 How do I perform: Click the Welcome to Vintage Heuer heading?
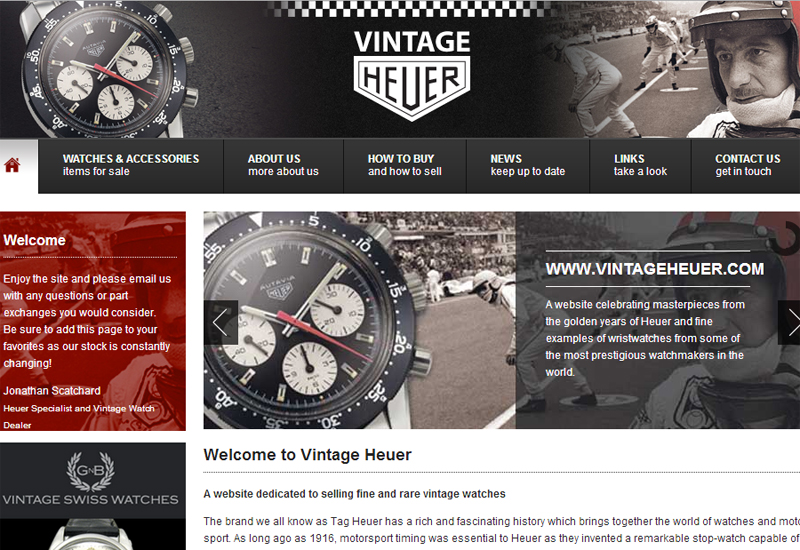coord(308,455)
